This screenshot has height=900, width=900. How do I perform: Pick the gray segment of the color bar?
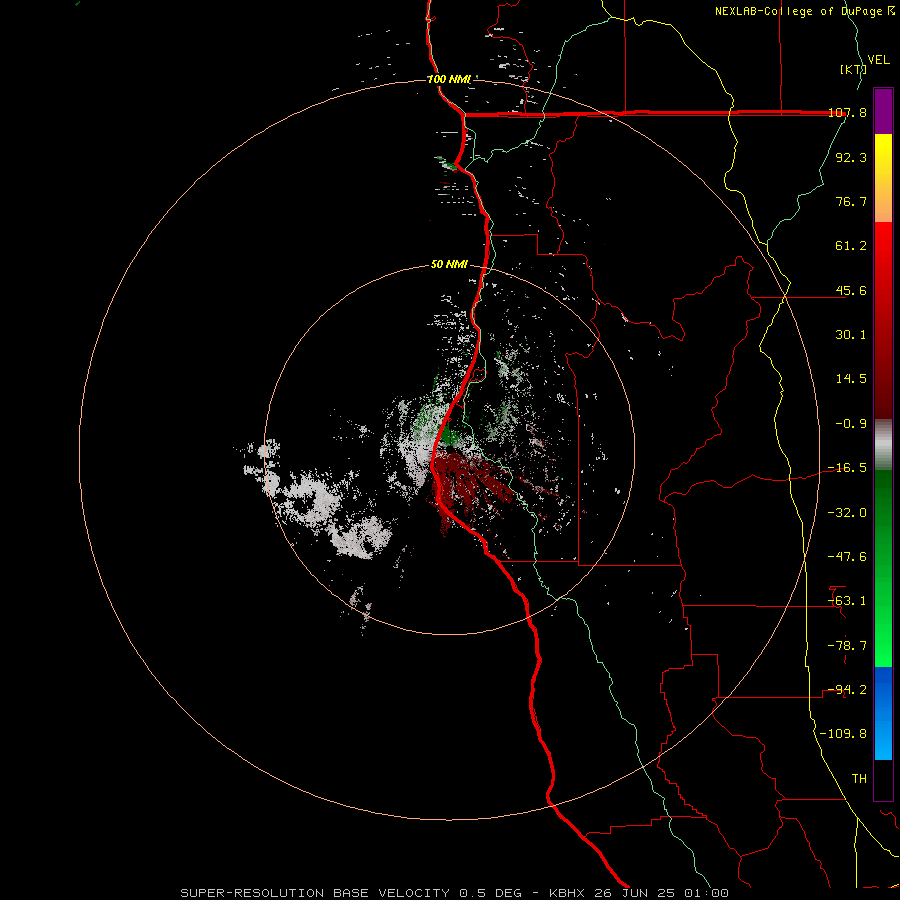point(883,445)
